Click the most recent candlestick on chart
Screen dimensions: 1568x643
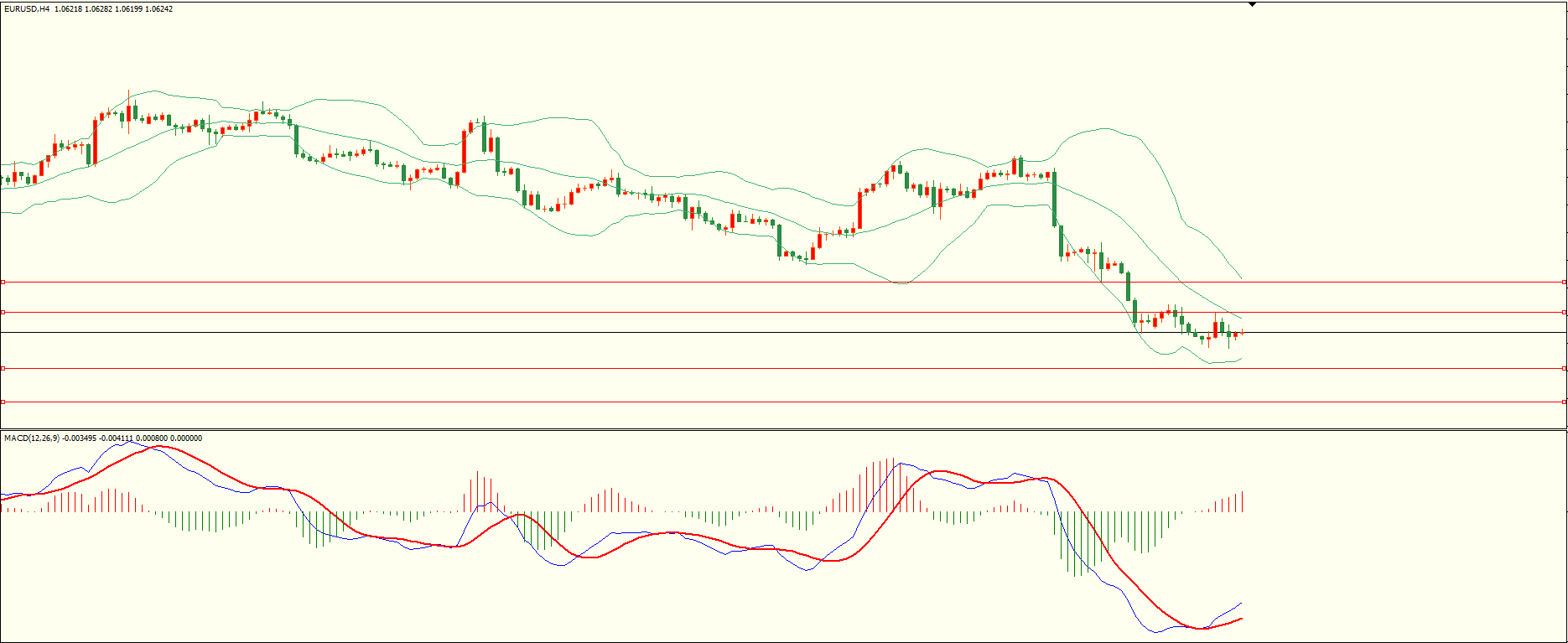[x=1242, y=334]
